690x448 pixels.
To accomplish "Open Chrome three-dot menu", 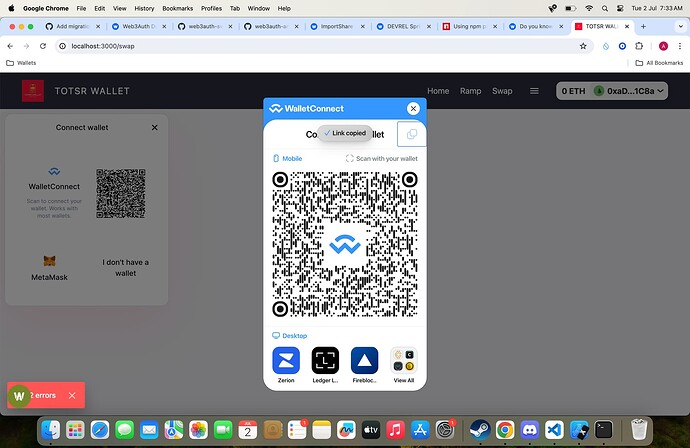I will [x=680, y=46].
